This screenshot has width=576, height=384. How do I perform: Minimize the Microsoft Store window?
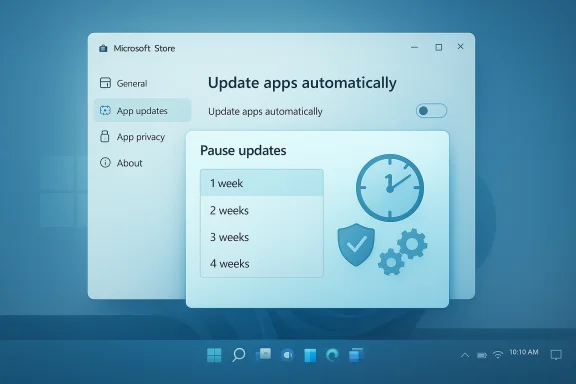[x=414, y=47]
